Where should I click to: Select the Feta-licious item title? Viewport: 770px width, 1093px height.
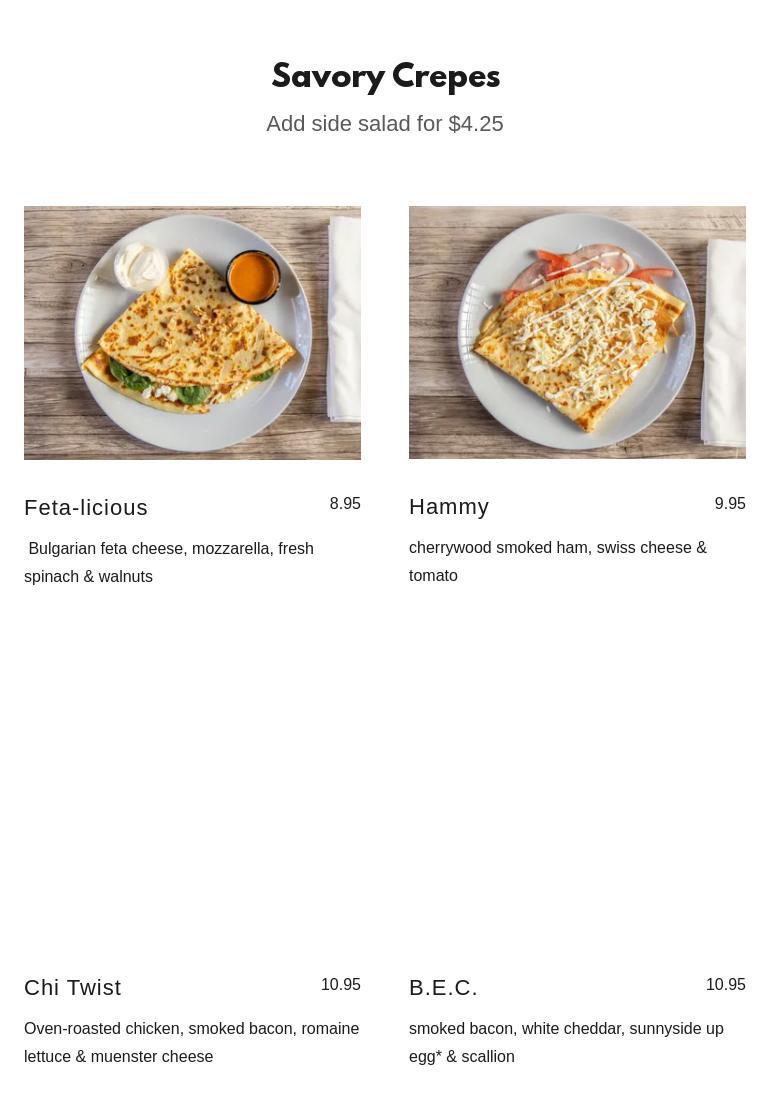[86, 507]
